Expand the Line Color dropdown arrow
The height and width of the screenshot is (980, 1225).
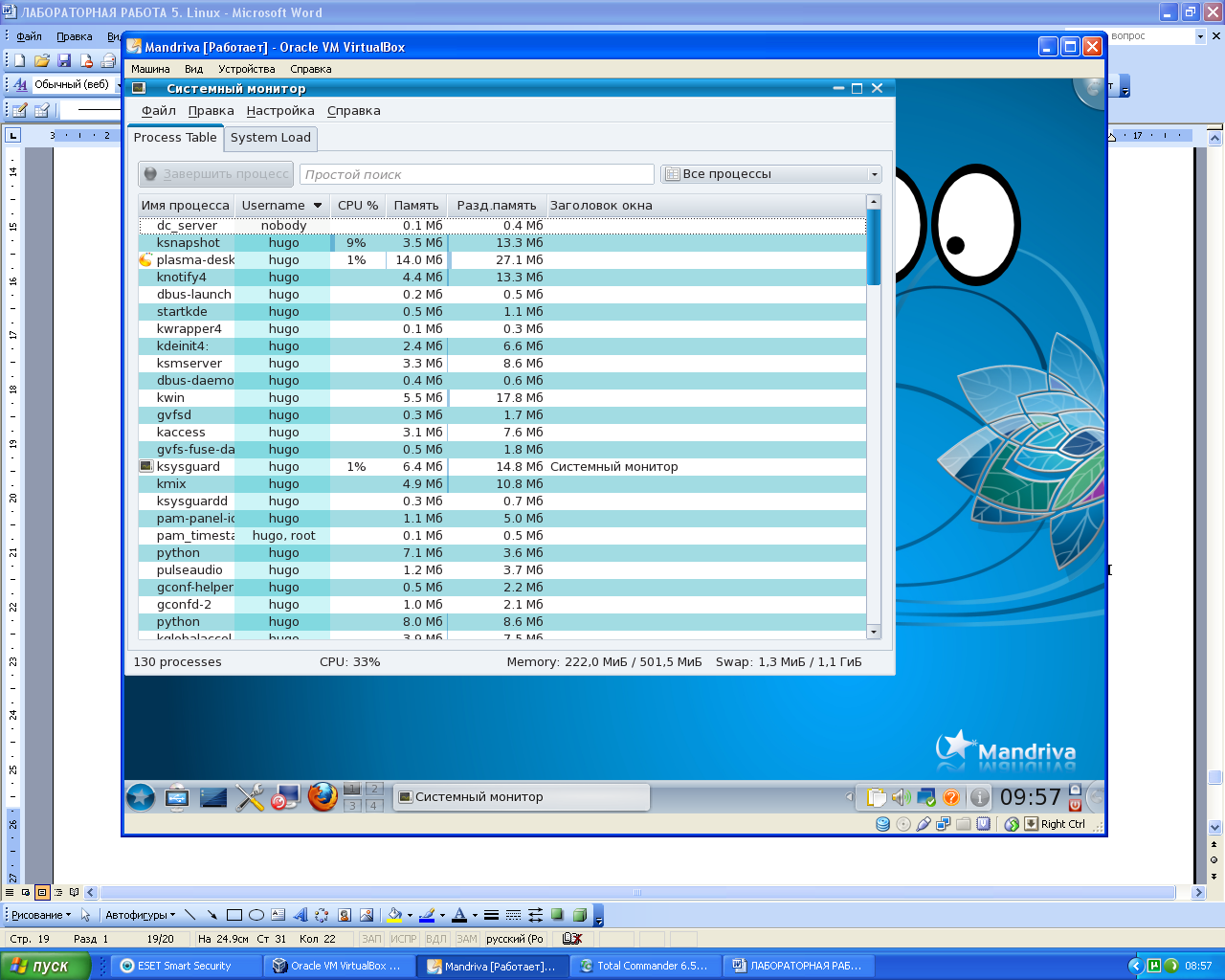coord(442,916)
